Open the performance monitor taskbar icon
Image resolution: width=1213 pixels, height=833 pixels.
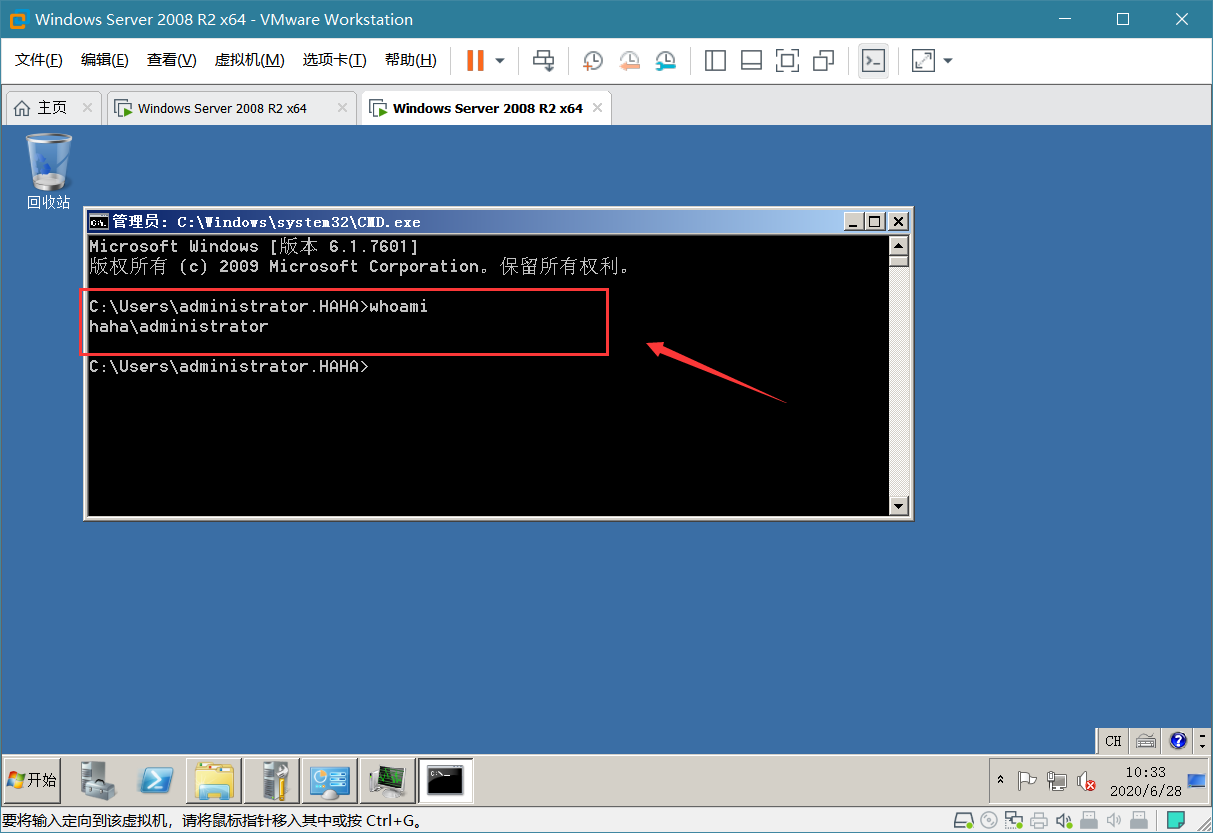click(x=387, y=781)
